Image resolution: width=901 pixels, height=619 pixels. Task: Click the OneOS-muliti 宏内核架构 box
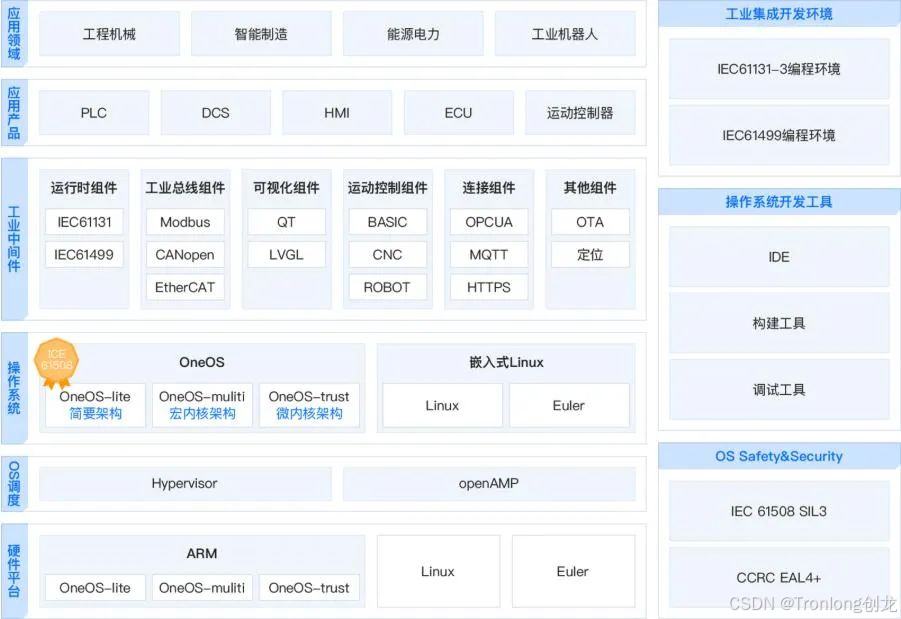pyautogui.click(x=202, y=405)
